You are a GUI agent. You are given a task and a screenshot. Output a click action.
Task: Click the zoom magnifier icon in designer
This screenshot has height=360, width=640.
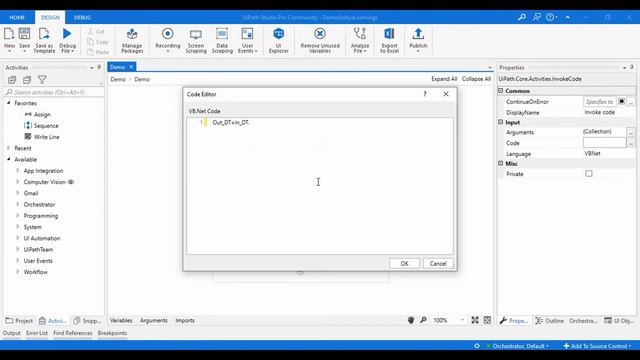click(x=423, y=320)
